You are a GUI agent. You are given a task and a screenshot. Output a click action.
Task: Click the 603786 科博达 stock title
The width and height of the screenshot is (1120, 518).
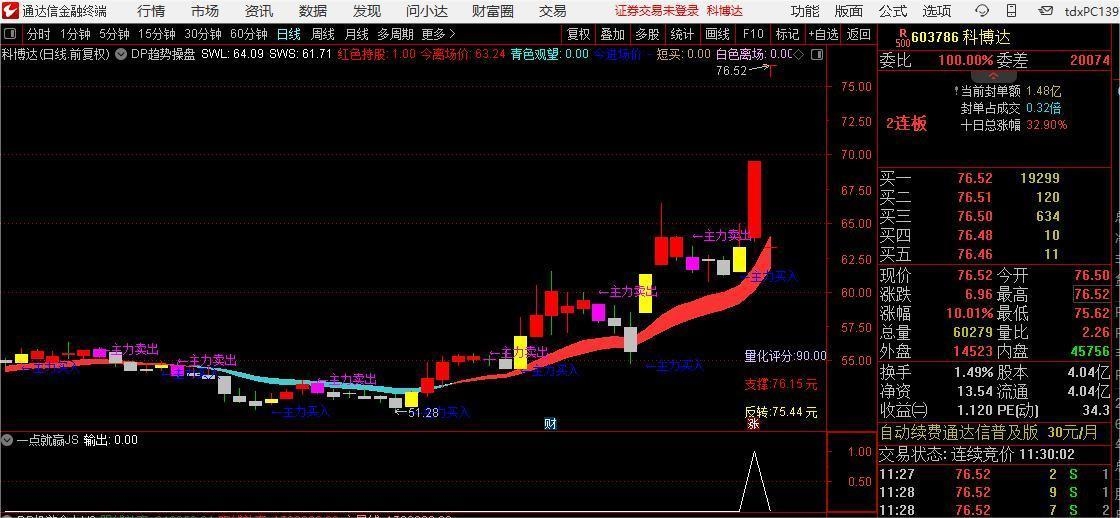pos(961,38)
